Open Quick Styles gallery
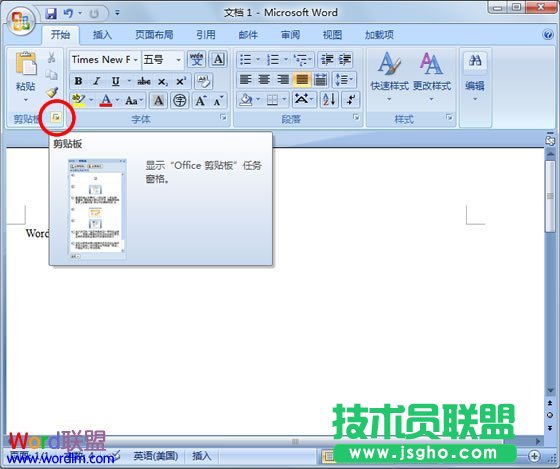Image resolution: width=560 pixels, height=469 pixels. coord(389,76)
